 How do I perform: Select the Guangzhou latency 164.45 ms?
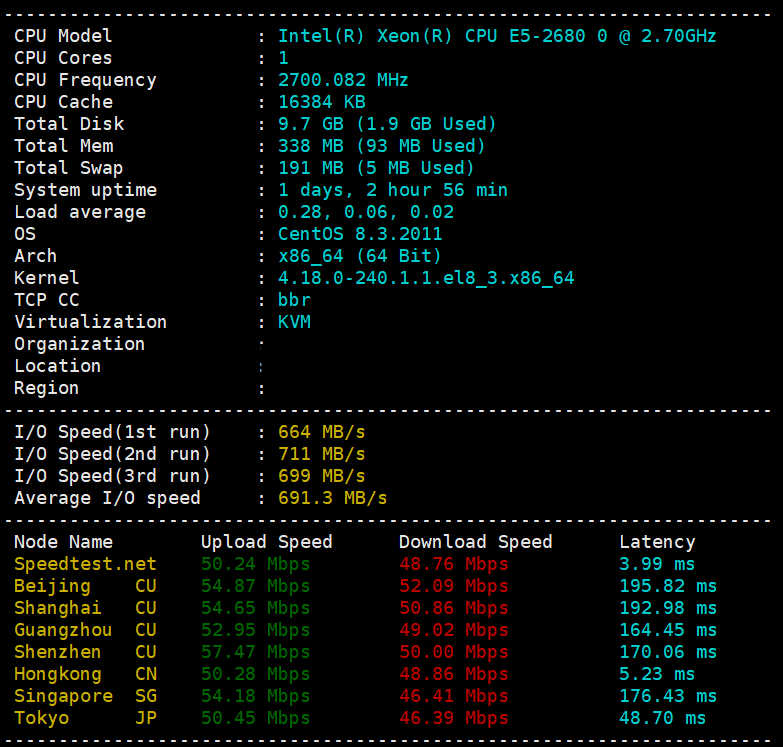coord(668,630)
